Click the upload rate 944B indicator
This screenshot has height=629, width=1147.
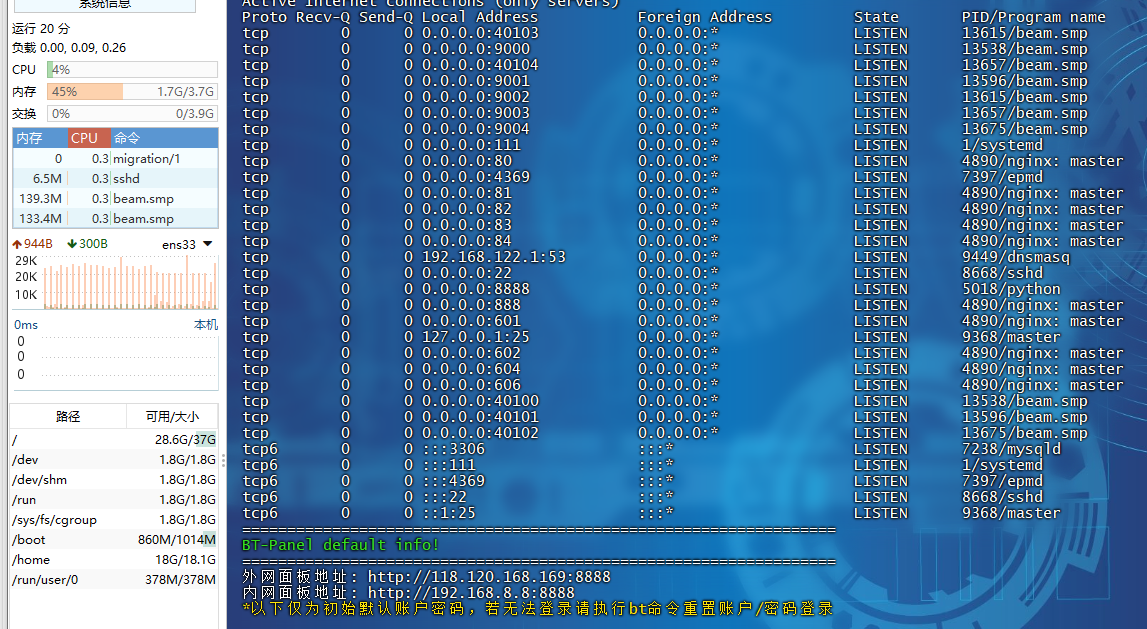[32, 244]
